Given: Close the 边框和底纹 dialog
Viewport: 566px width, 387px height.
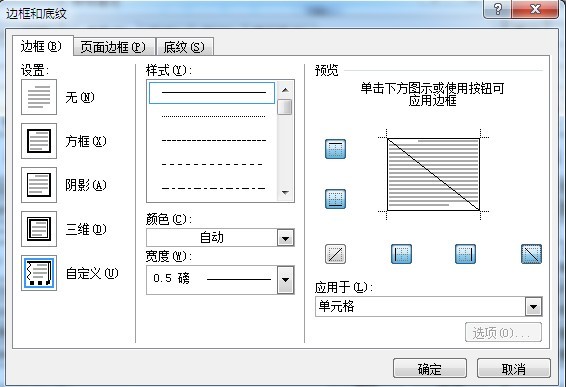Looking at the screenshot, I should 535,9.
